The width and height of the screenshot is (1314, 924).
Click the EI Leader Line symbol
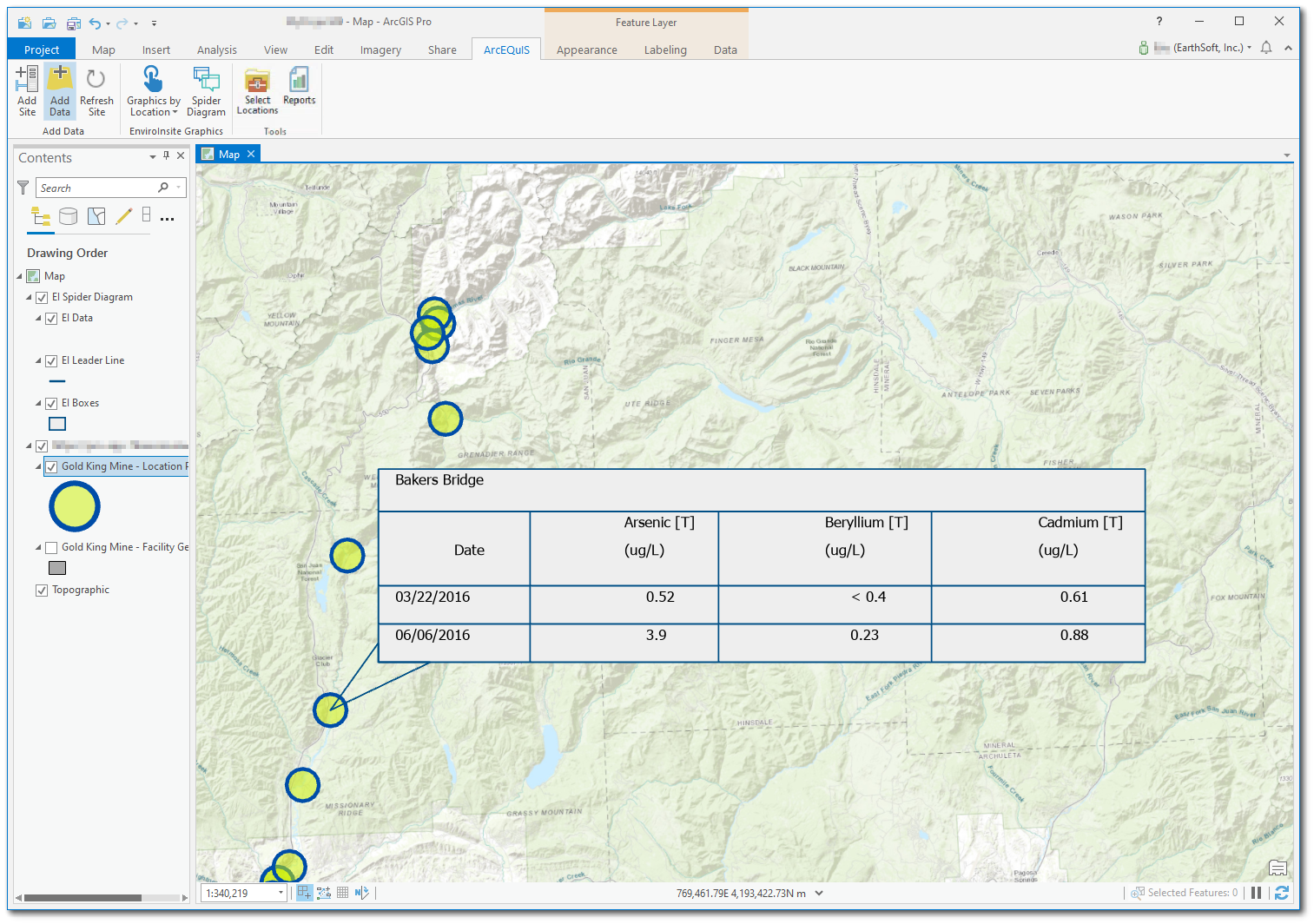pos(57,381)
